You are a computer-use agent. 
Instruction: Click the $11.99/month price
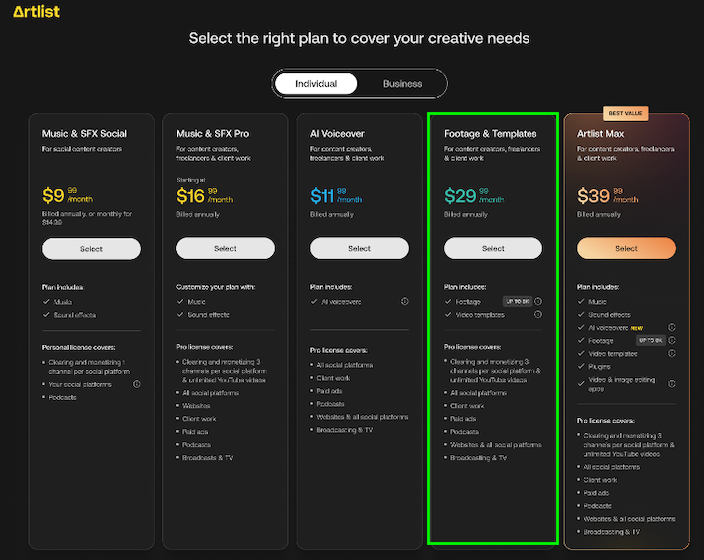click(336, 195)
